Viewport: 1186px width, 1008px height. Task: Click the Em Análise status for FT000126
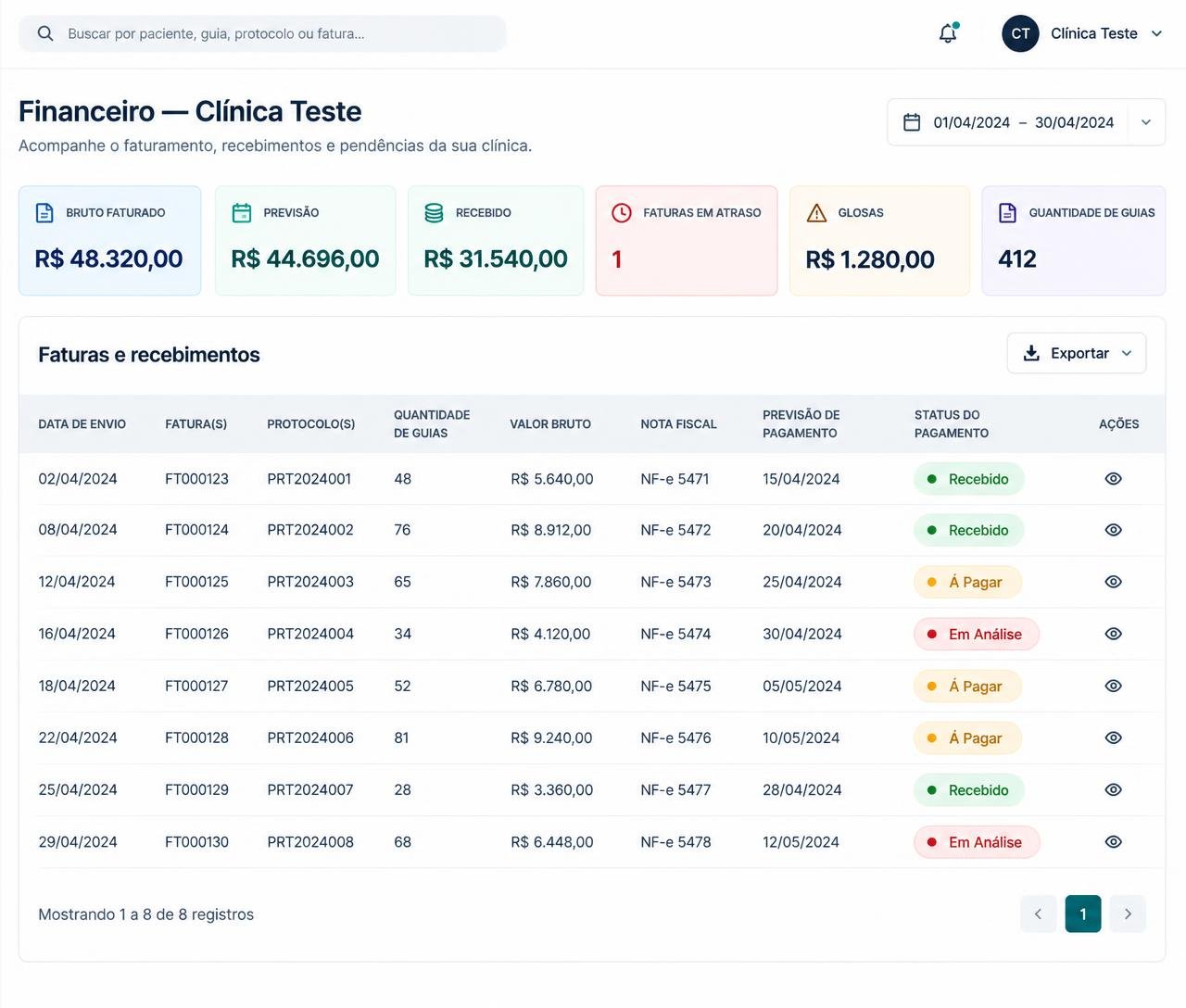977,634
